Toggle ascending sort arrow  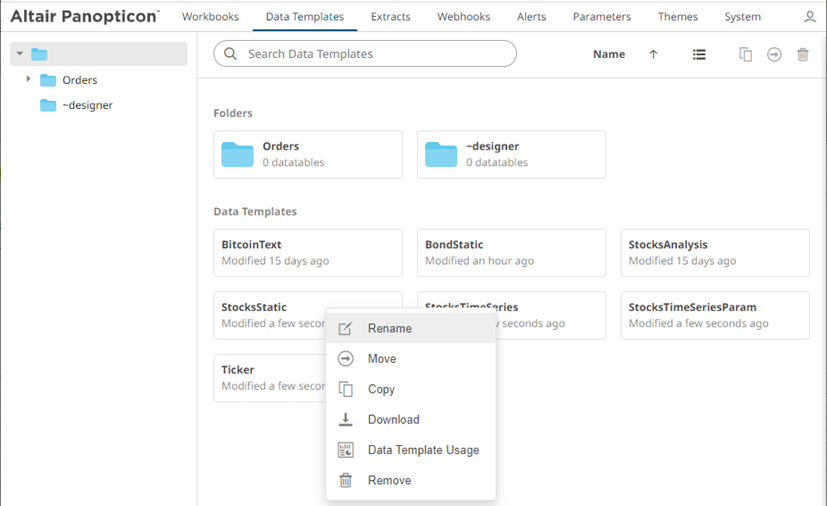(x=653, y=55)
